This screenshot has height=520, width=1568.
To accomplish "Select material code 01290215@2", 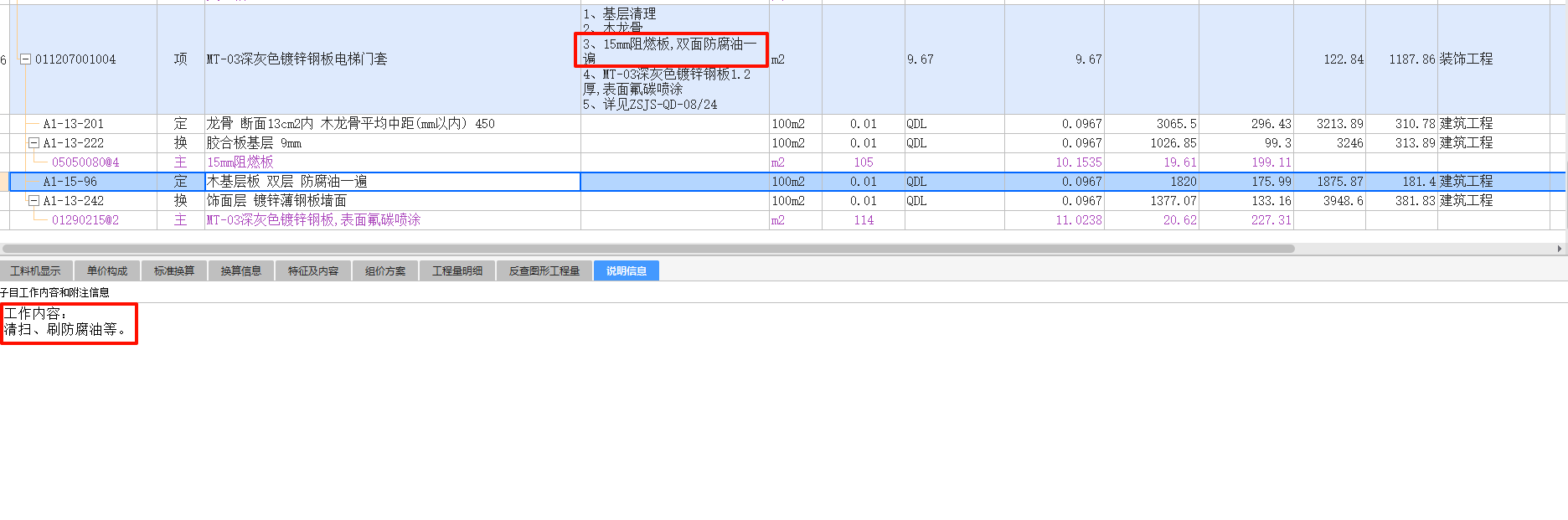I will click(85, 220).
